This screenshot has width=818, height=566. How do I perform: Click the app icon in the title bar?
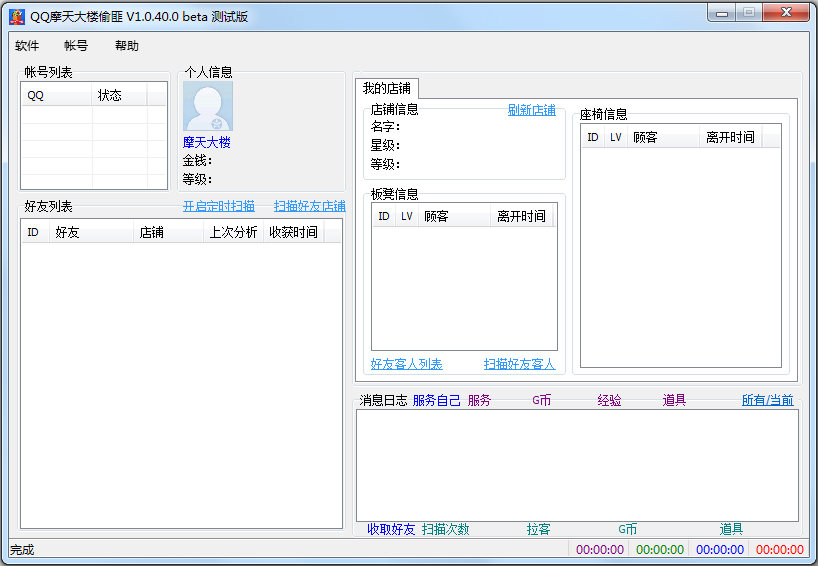[x=17, y=17]
